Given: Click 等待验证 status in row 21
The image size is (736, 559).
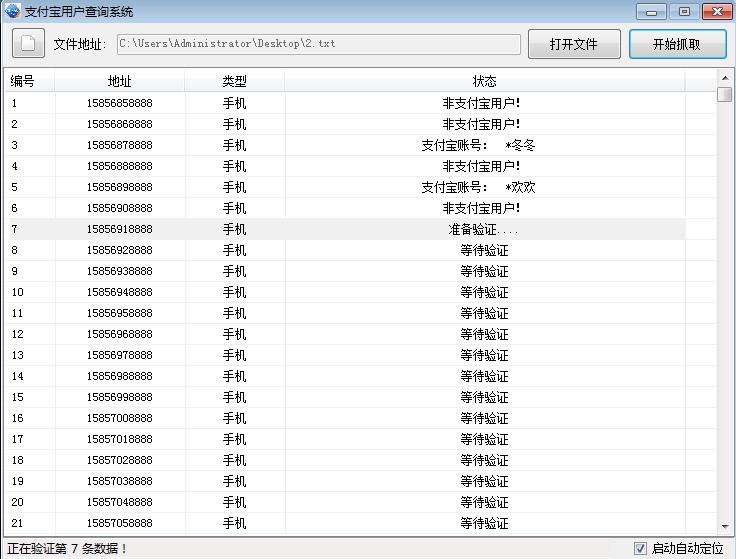Looking at the screenshot, I should click(x=484, y=523).
